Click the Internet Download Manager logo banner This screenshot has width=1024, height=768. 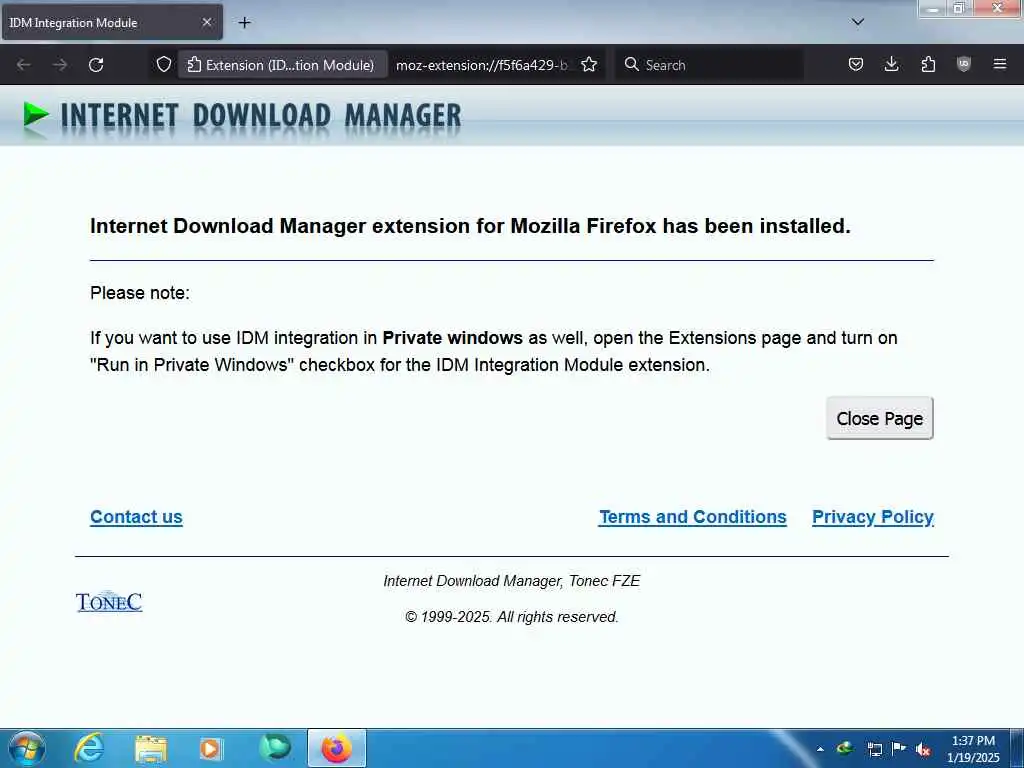coord(242,116)
